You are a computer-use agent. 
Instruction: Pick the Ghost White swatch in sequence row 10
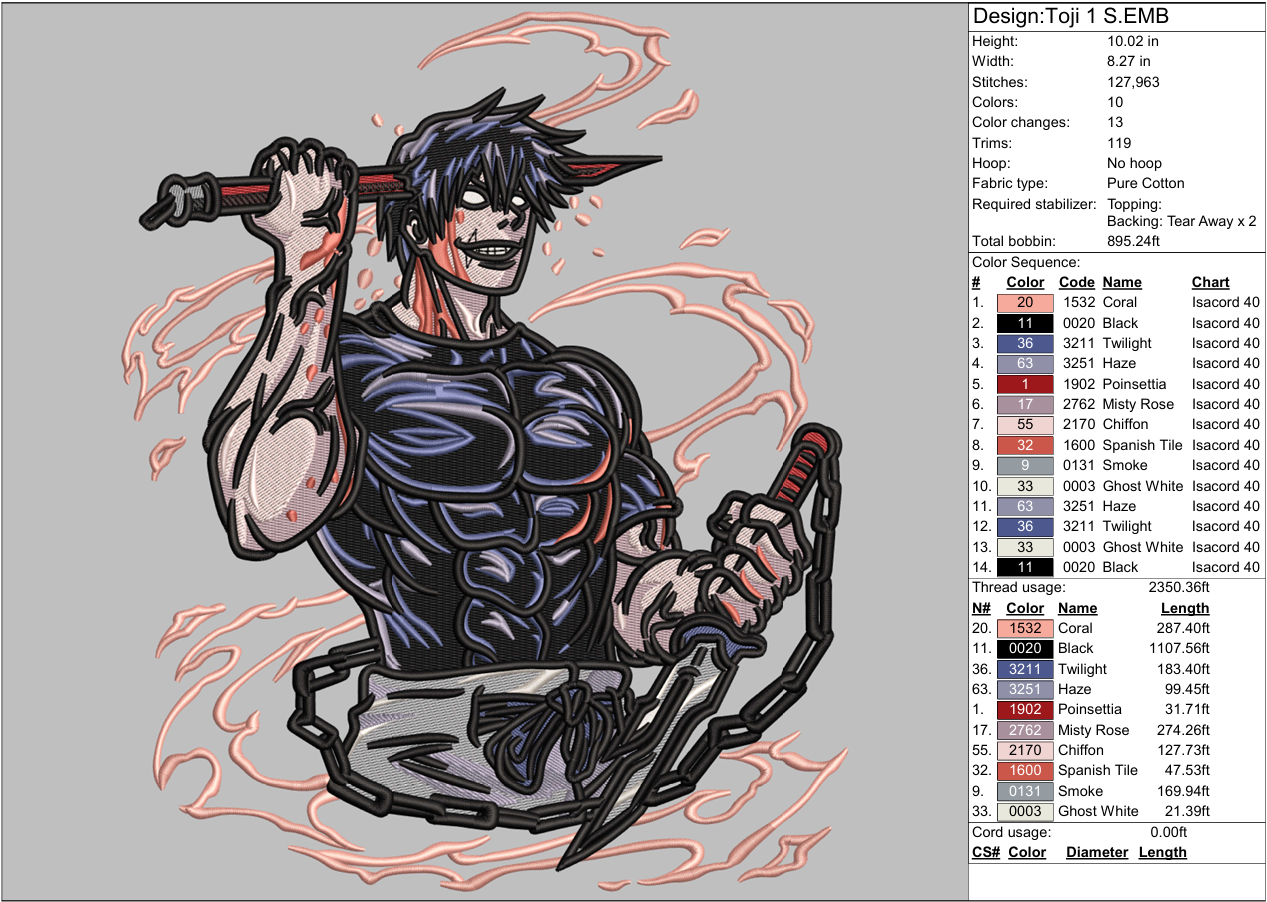tap(1025, 486)
